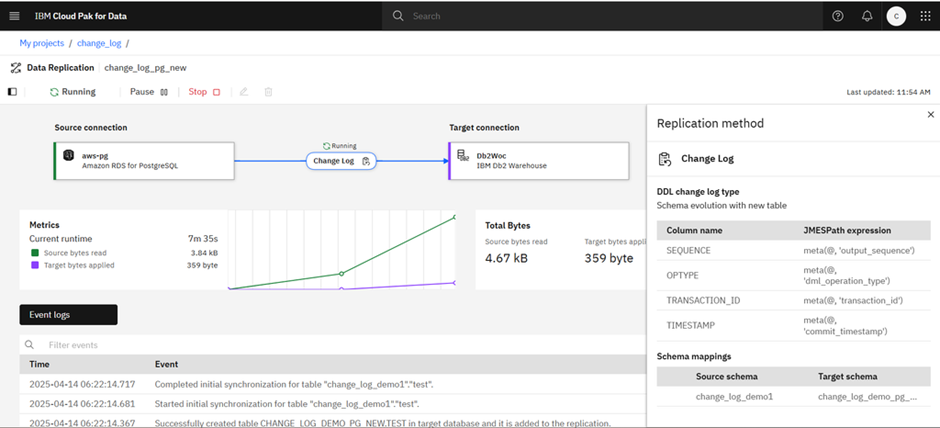Click the clipboard icon in Change Log node
The width and height of the screenshot is (940, 428).
366,161
